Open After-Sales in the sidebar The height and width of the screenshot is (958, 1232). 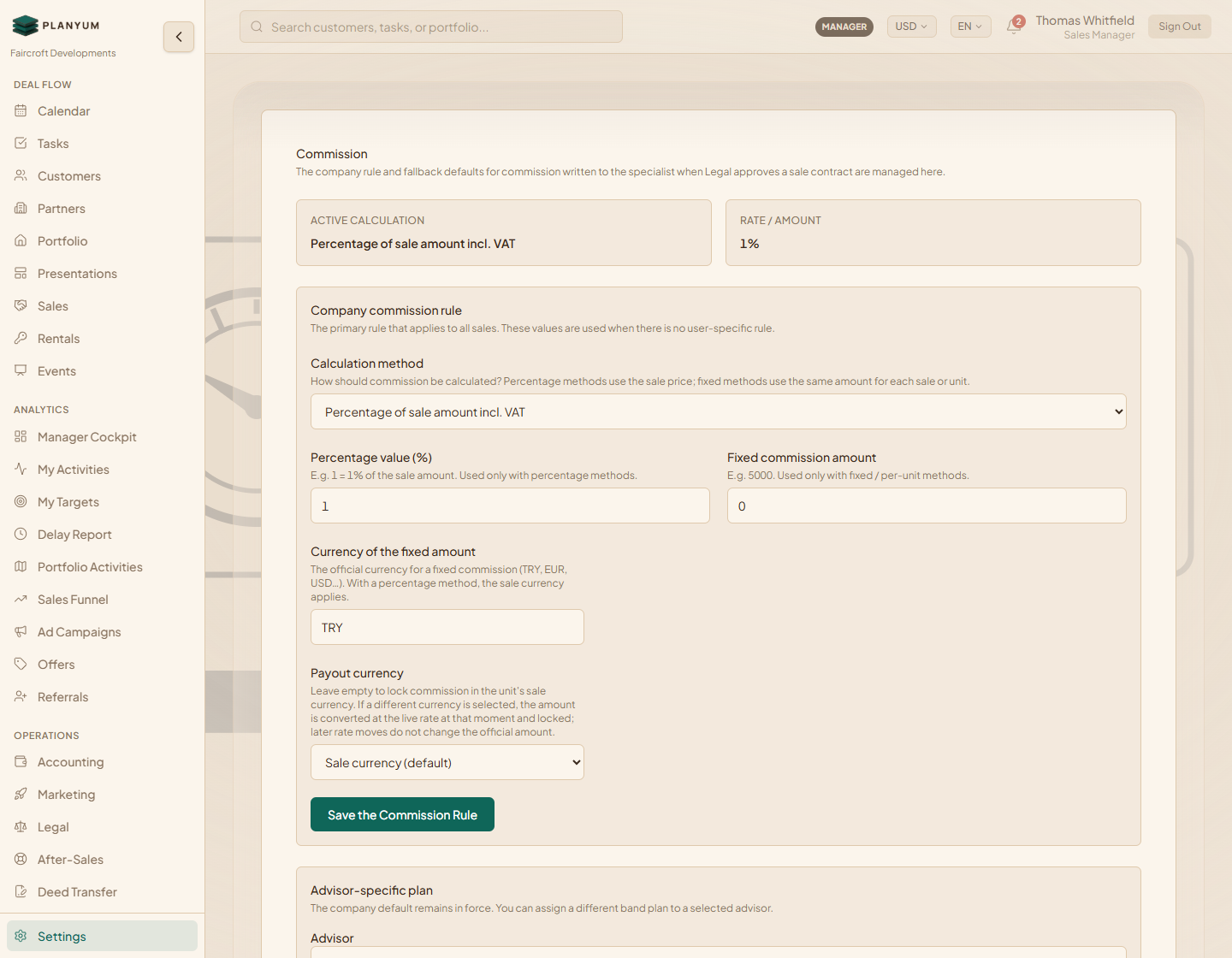pyautogui.click(x=102, y=860)
